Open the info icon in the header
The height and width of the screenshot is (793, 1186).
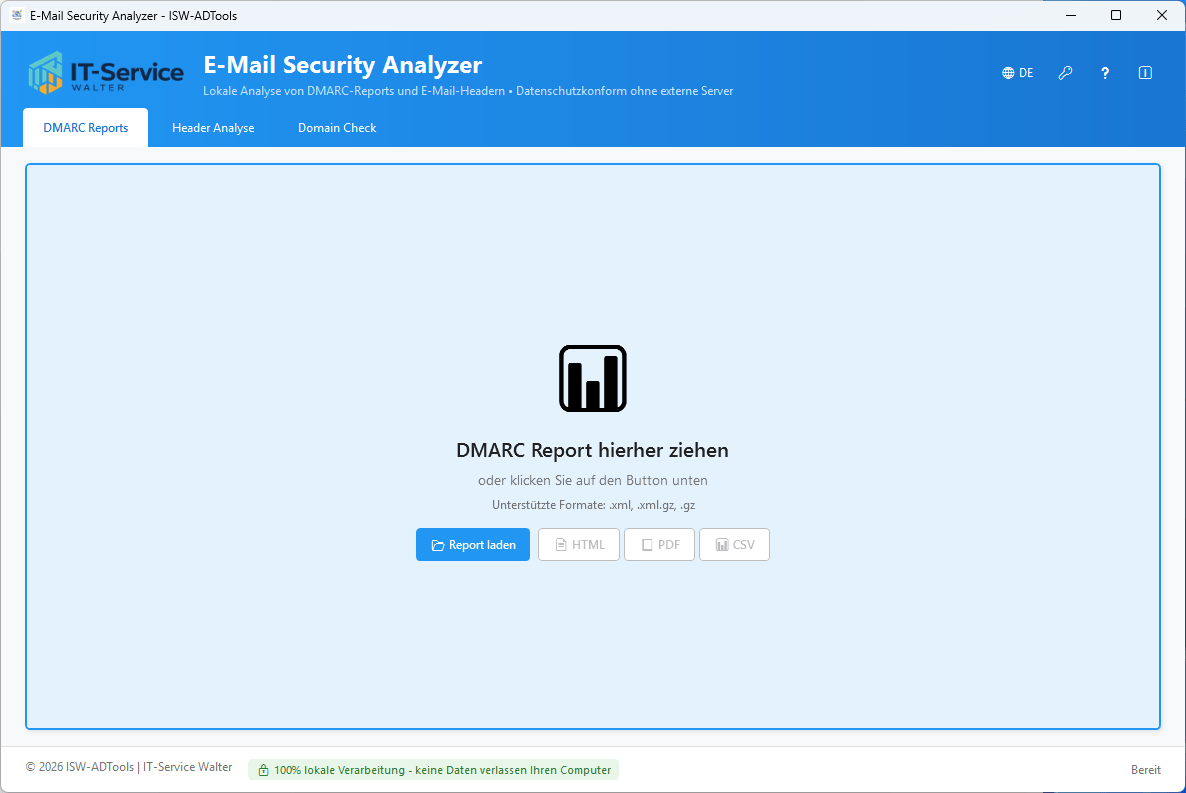[1145, 73]
